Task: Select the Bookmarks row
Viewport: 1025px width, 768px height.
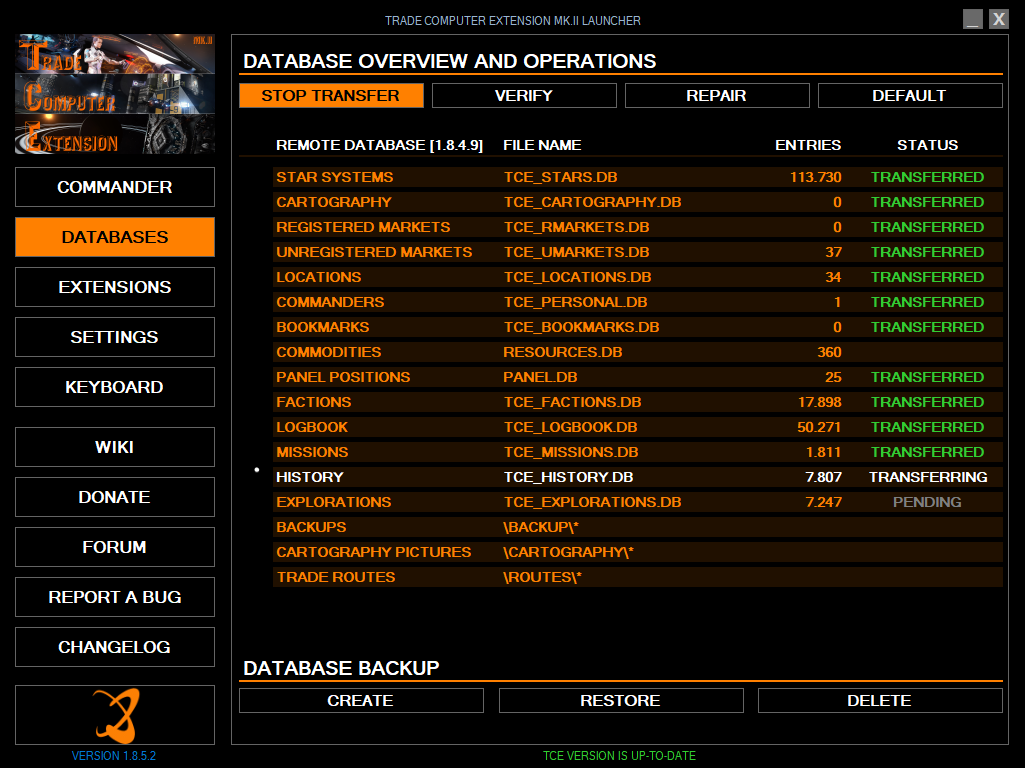Action: click(x=637, y=327)
